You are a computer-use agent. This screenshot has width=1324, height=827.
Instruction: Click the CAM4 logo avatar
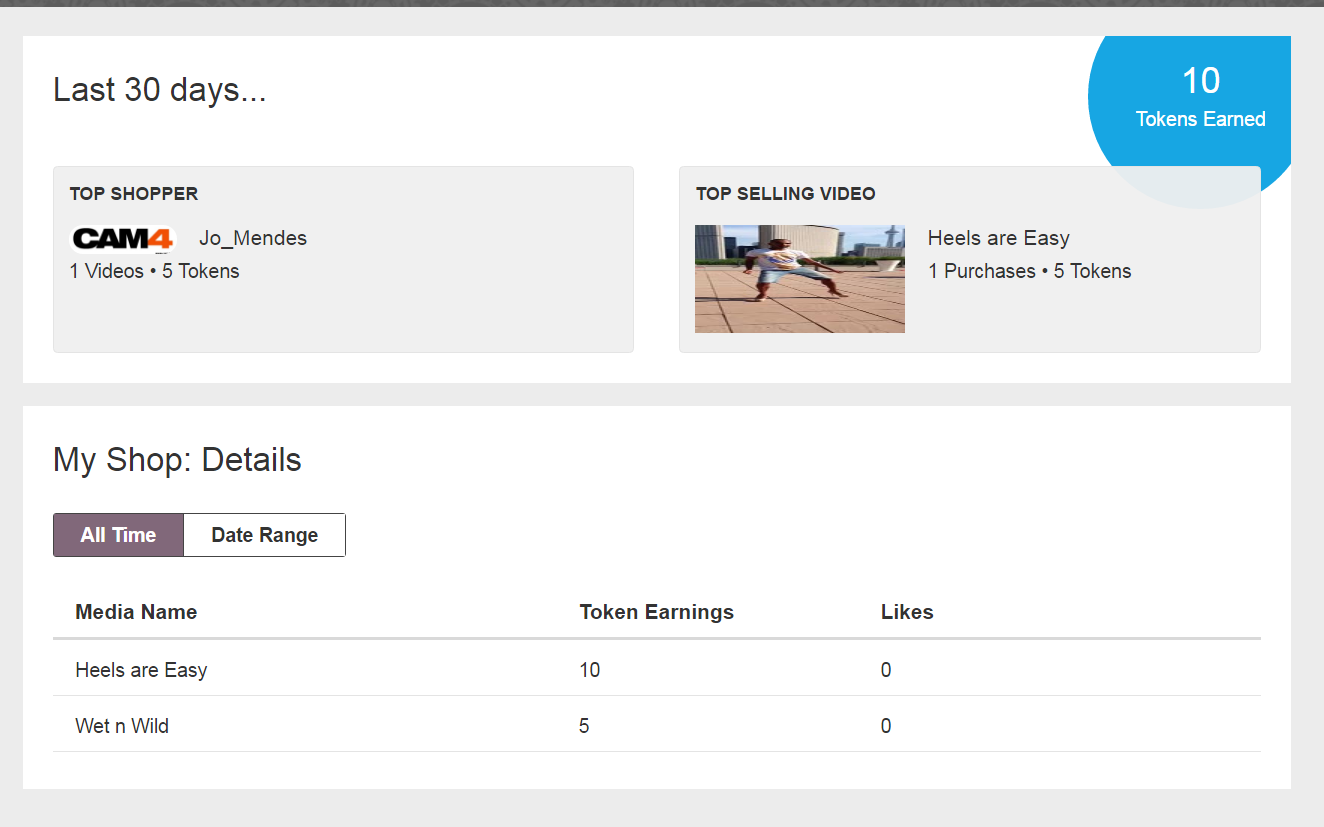pyautogui.click(x=123, y=239)
